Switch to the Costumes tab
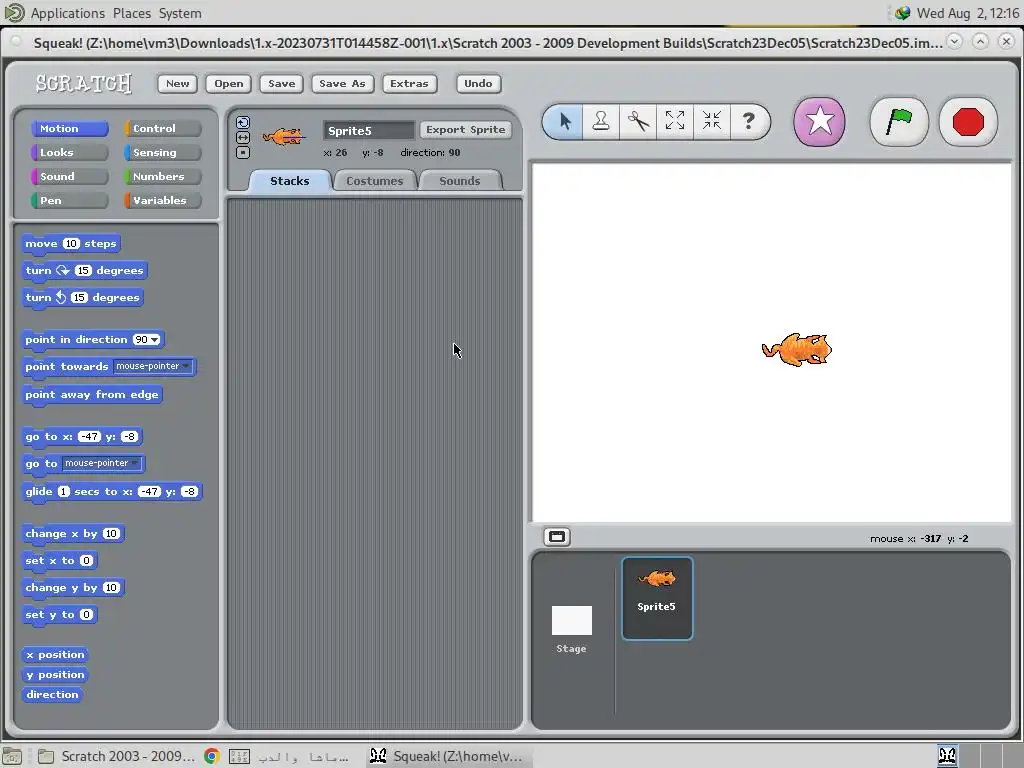Screen dimensions: 1024x768 click(375, 181)
